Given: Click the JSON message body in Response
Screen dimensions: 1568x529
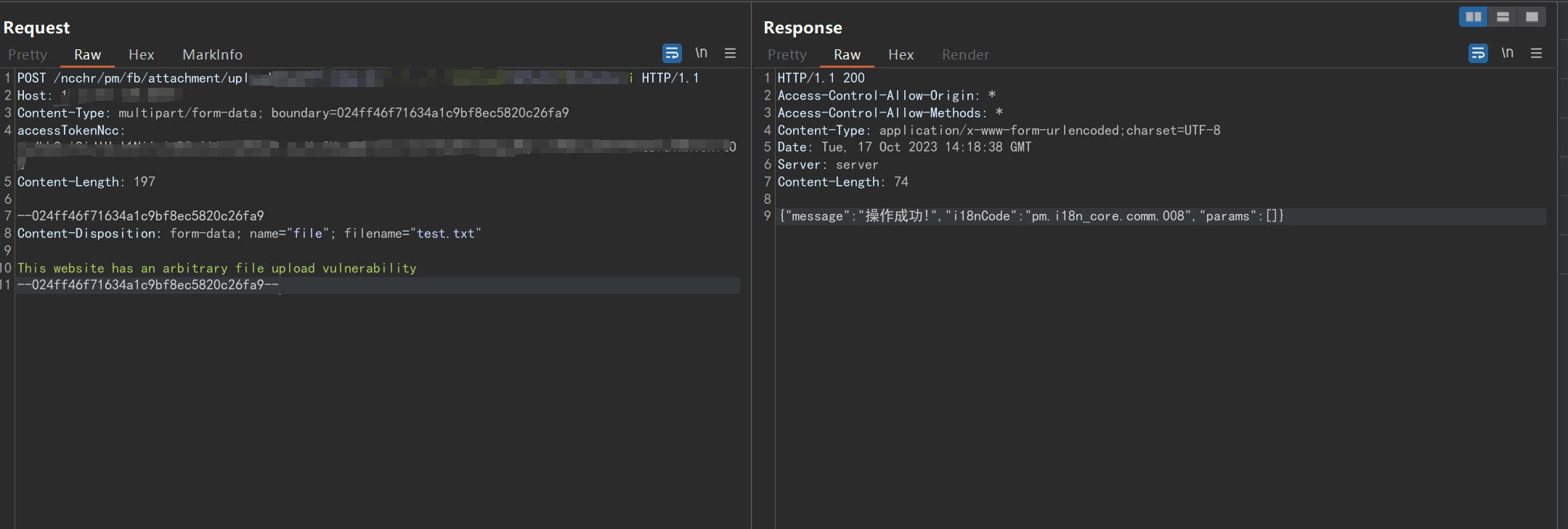Looking at the screenshot, I should tap(1031, 216).
